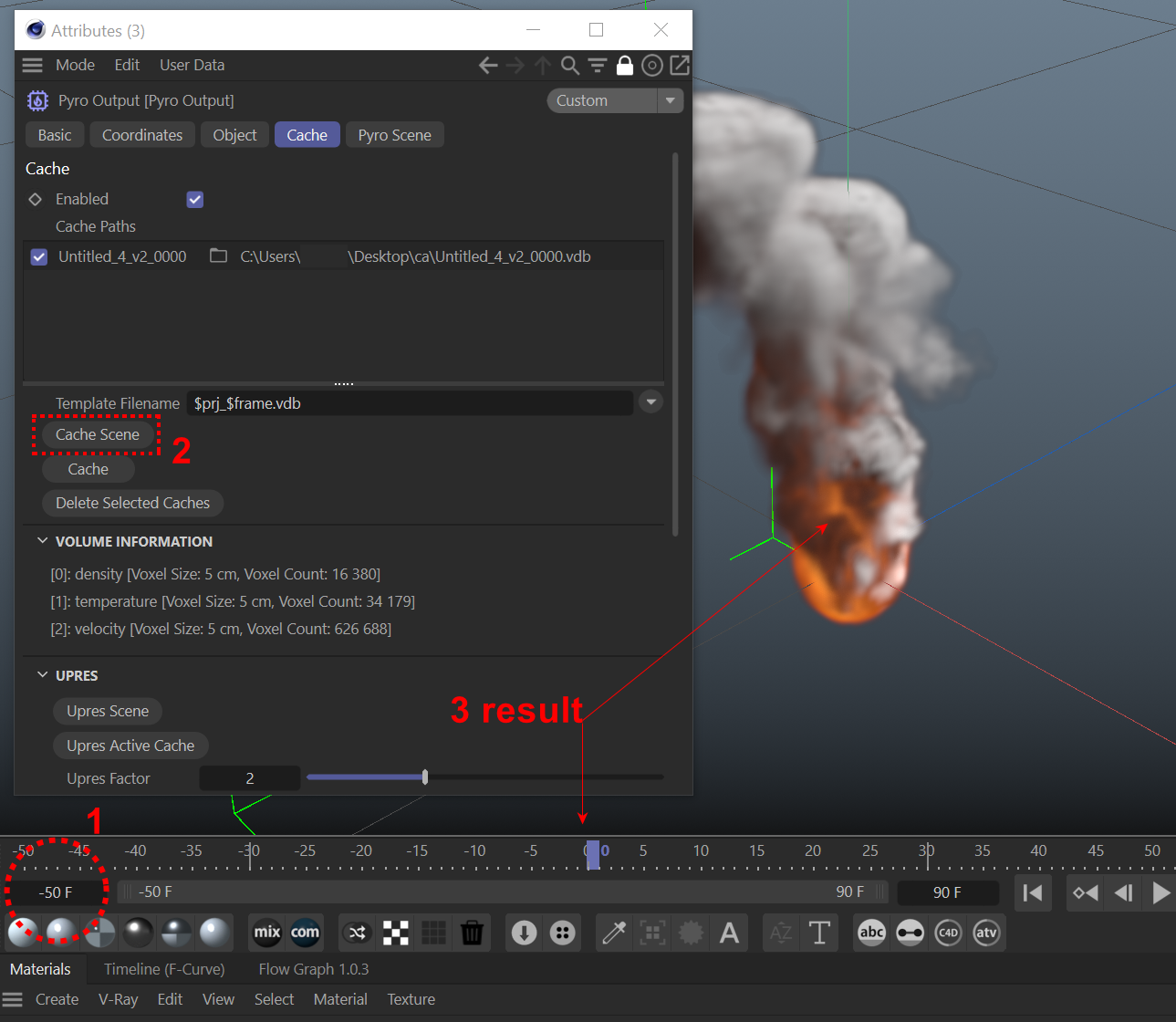This screenshot has height=1022, width=1176.
Task: Open the Custom layout dropdown arrow
Action: click(x=671, y=100)
